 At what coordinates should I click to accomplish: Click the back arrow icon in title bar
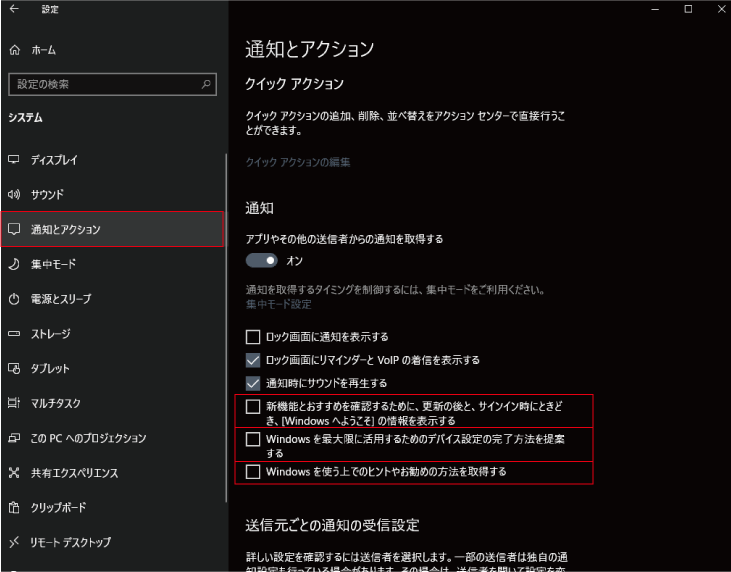(14, 9)
